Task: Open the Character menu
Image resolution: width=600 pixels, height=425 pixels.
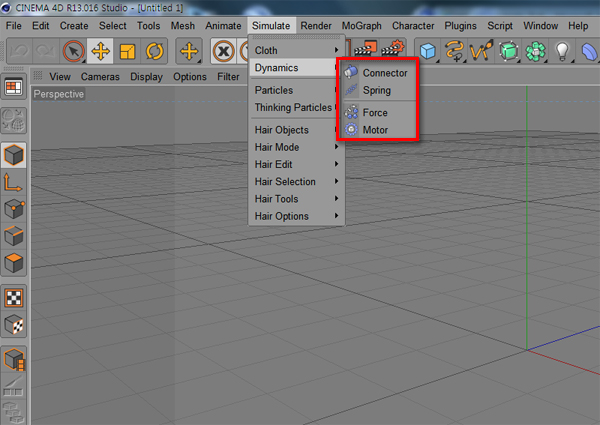Action: point(413,26)
